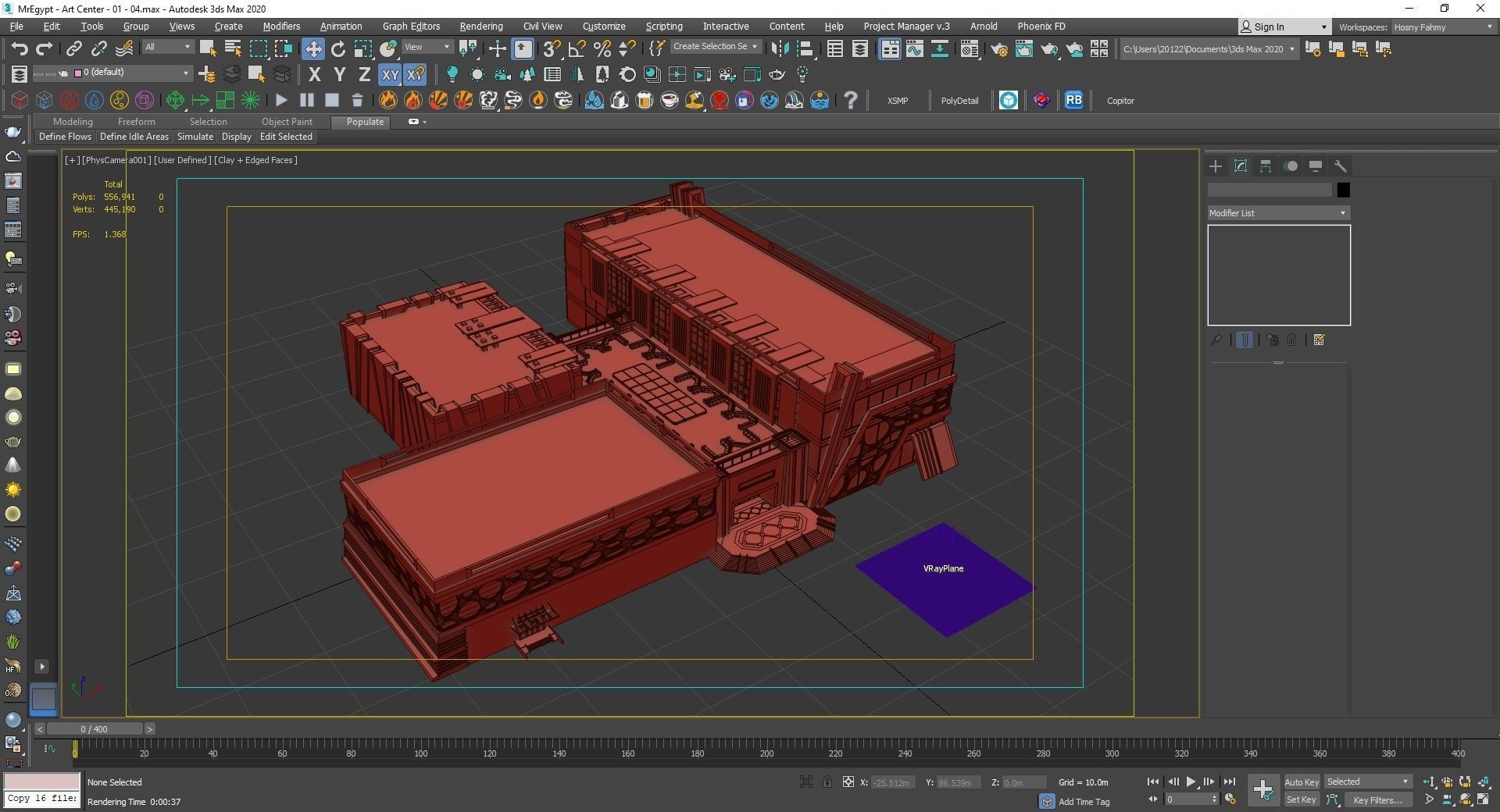Open the selection filter All dropdown

(x=167, y=47)
